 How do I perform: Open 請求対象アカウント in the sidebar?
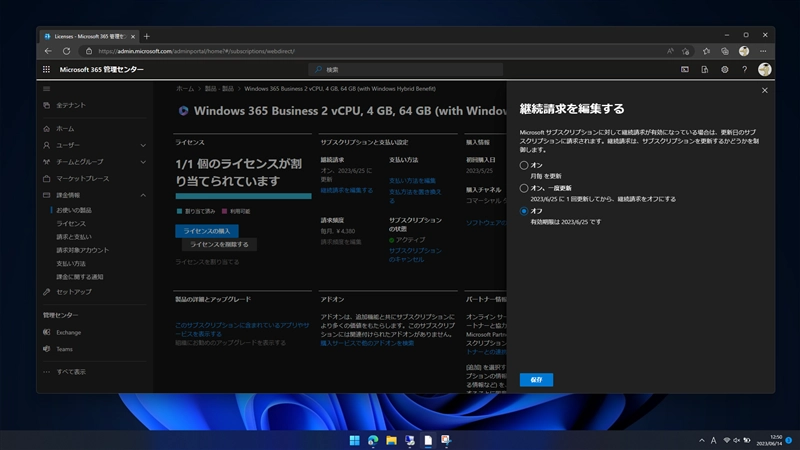[x=83, y=250]
